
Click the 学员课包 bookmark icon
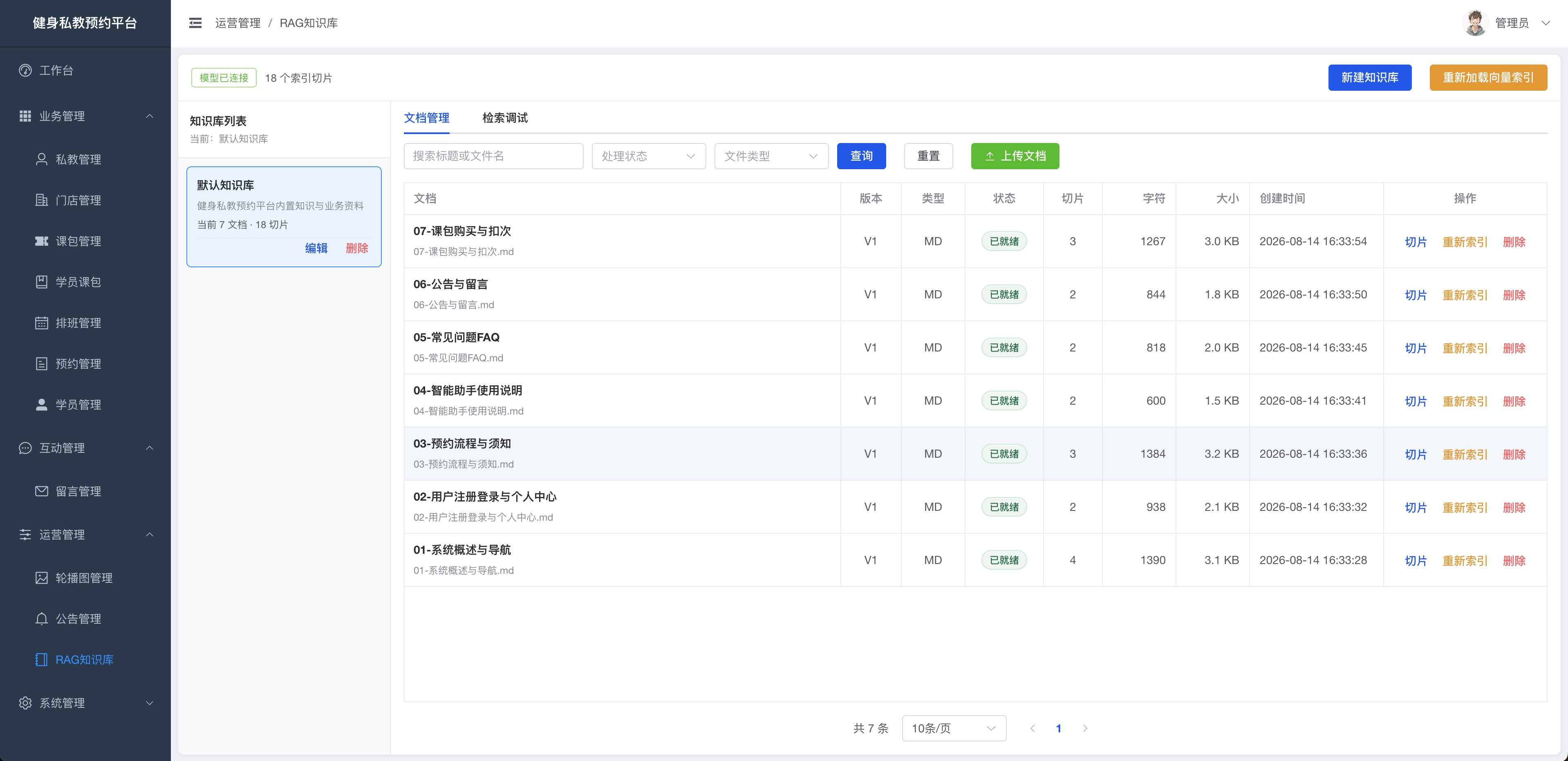click(41, 282)
